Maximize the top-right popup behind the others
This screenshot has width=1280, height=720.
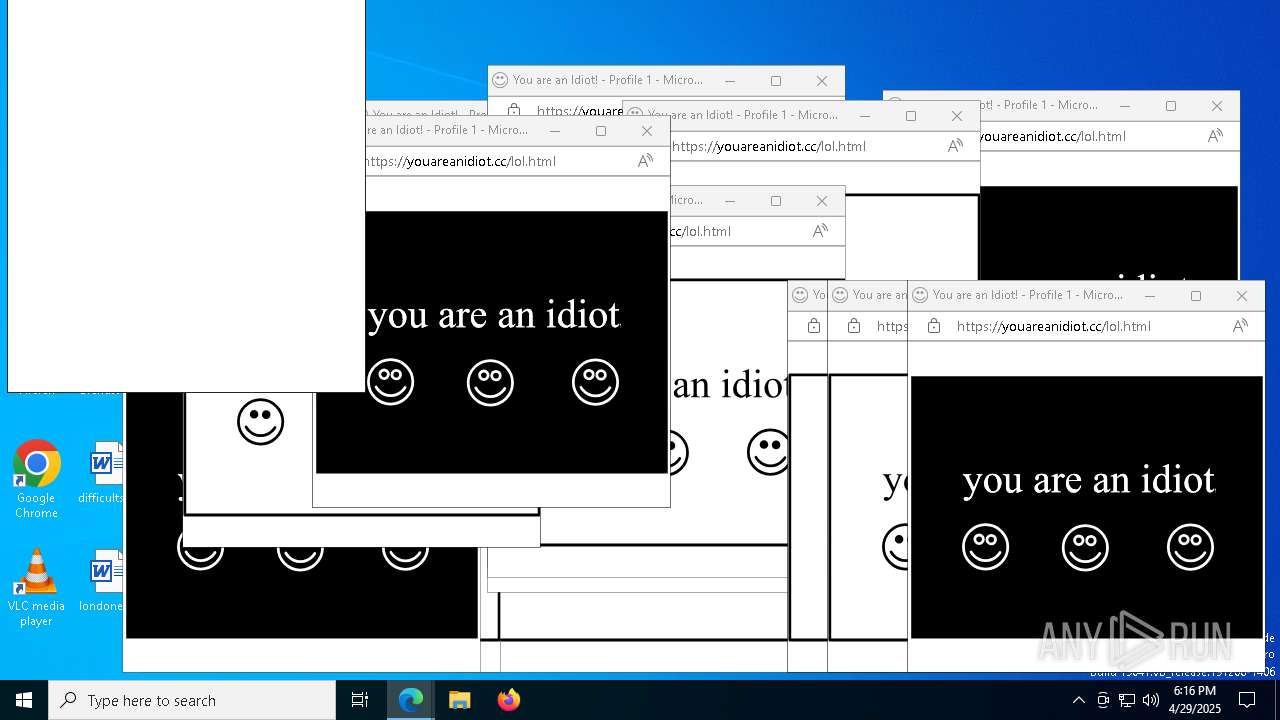1171,106
